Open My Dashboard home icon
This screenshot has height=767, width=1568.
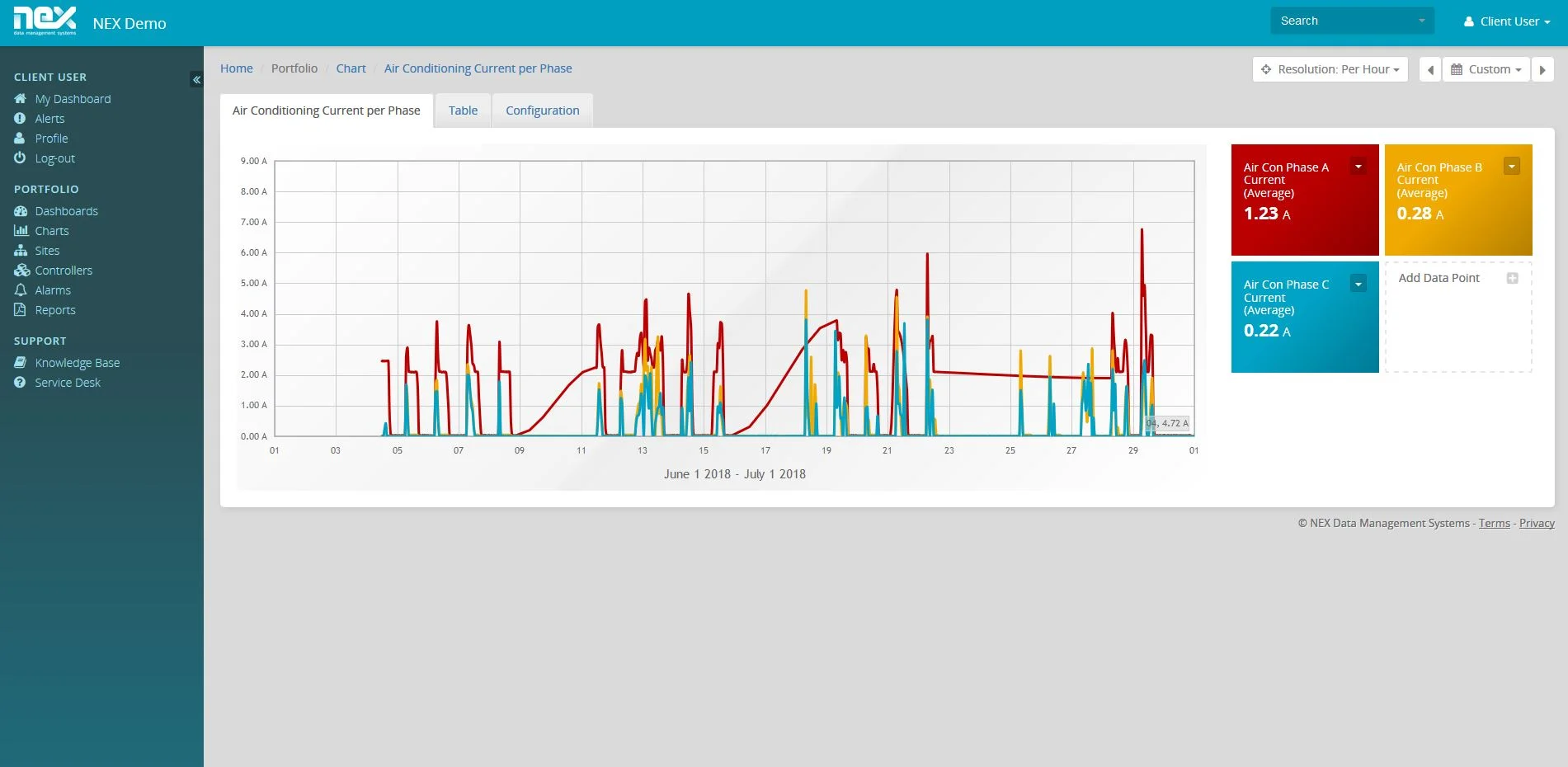point(20,98)
